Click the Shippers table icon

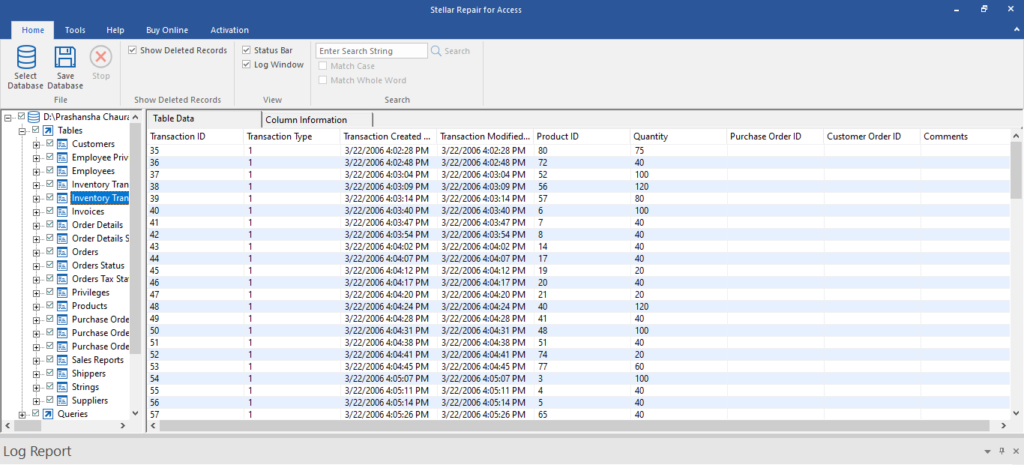pos(62,374)
